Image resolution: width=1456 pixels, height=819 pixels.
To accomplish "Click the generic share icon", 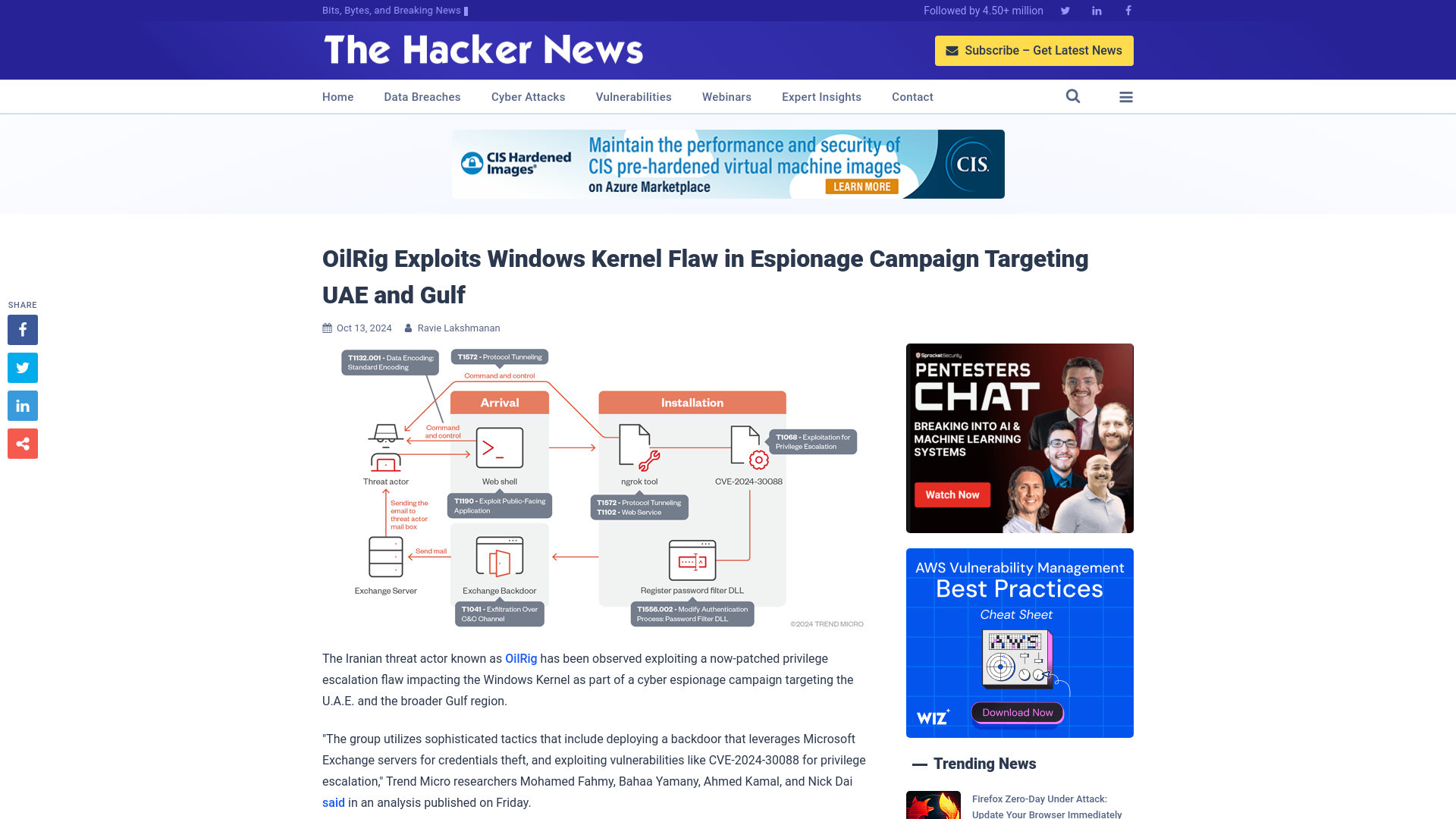I will pos(22,443).
